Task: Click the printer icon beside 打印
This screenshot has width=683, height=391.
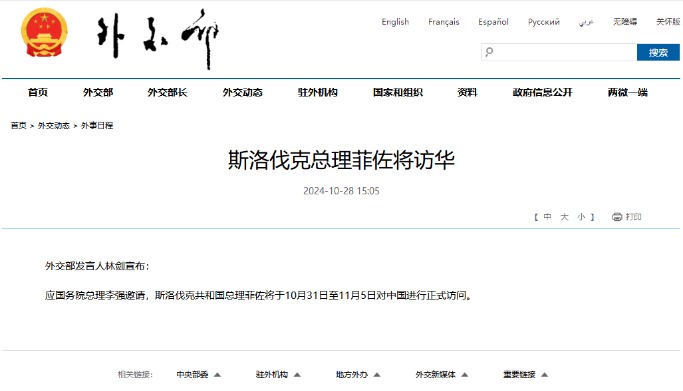Action: 617,217
